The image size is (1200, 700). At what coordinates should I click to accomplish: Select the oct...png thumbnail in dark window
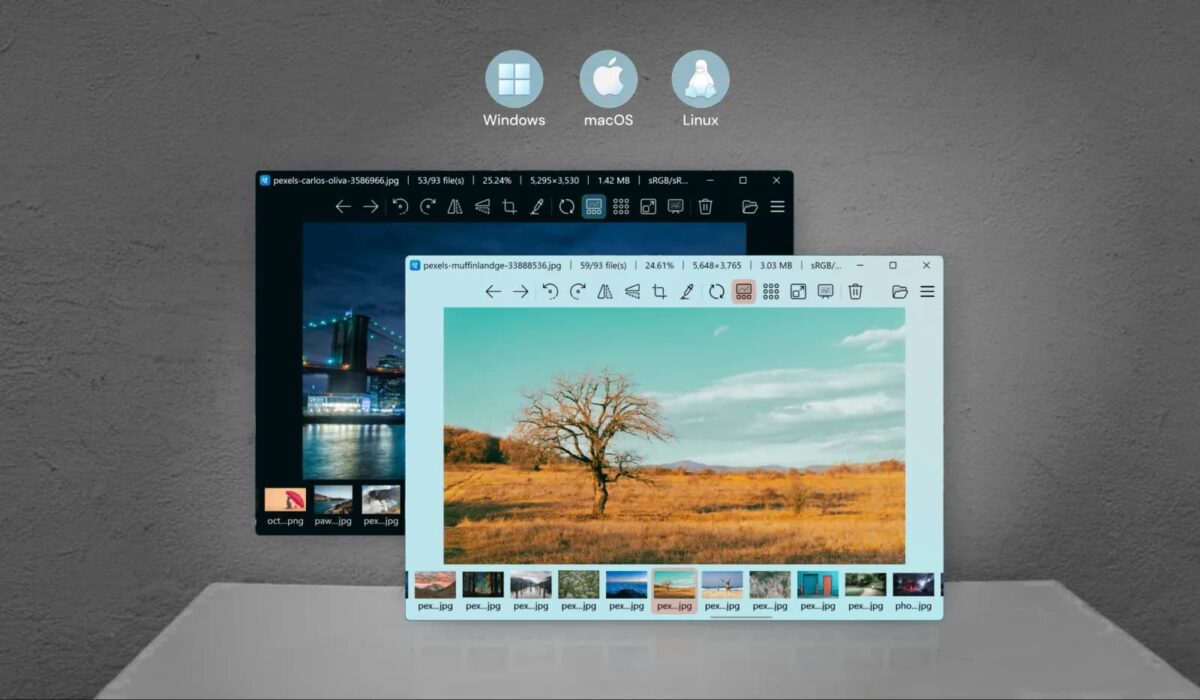pos(285,506)
